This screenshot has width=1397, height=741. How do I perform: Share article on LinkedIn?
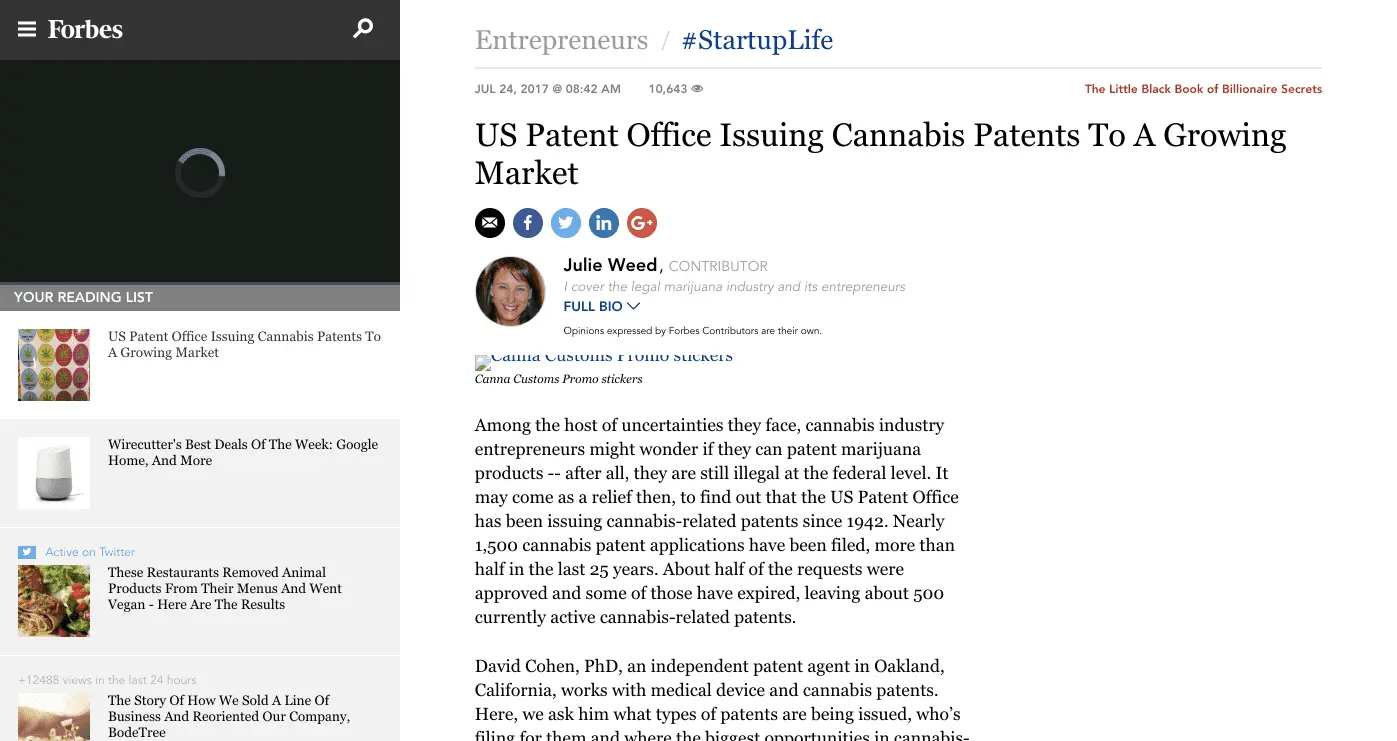pos(604,223)
